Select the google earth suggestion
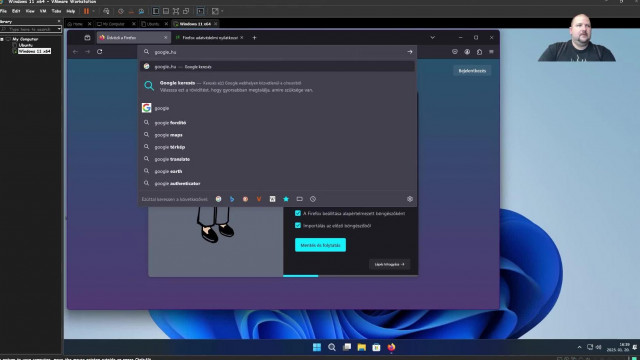This screenshot has width=640, height=360. click(x=278, y=171)
